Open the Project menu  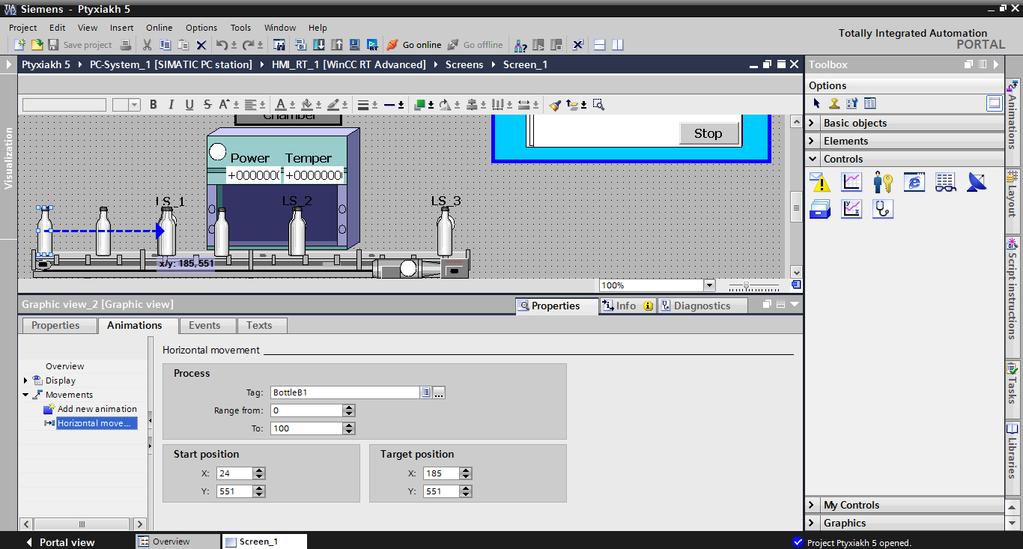[23, 27]
